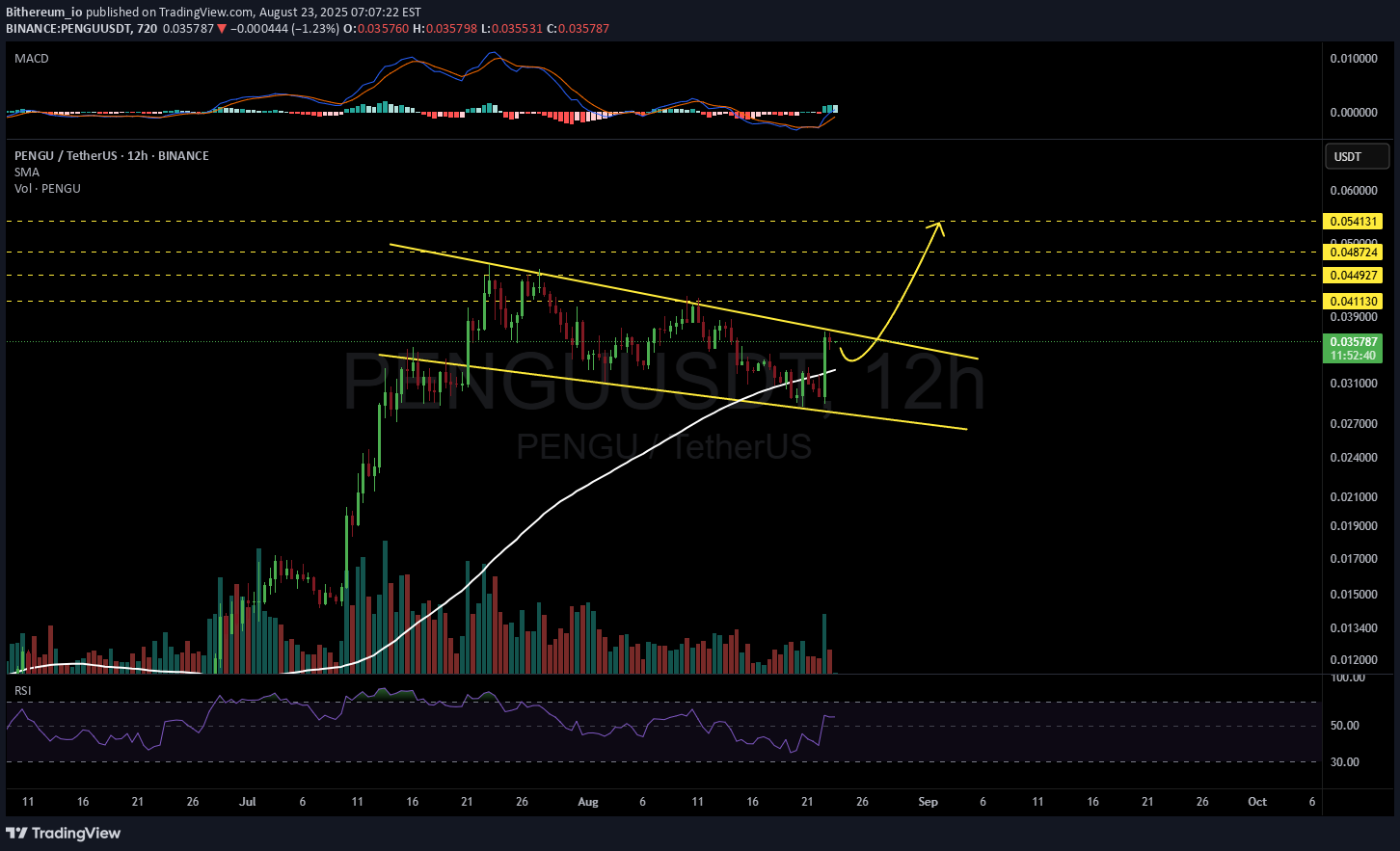Click the SMA indicator label
Viewport: 1400px width, 851px height.
pos(27,173)
